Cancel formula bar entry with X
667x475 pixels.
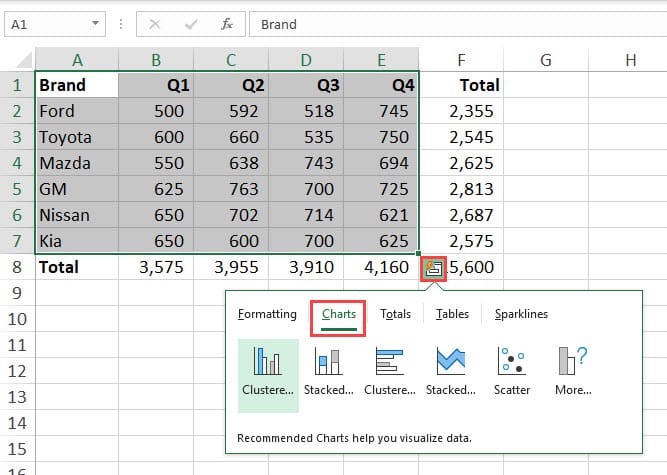(x=154, y=23)
